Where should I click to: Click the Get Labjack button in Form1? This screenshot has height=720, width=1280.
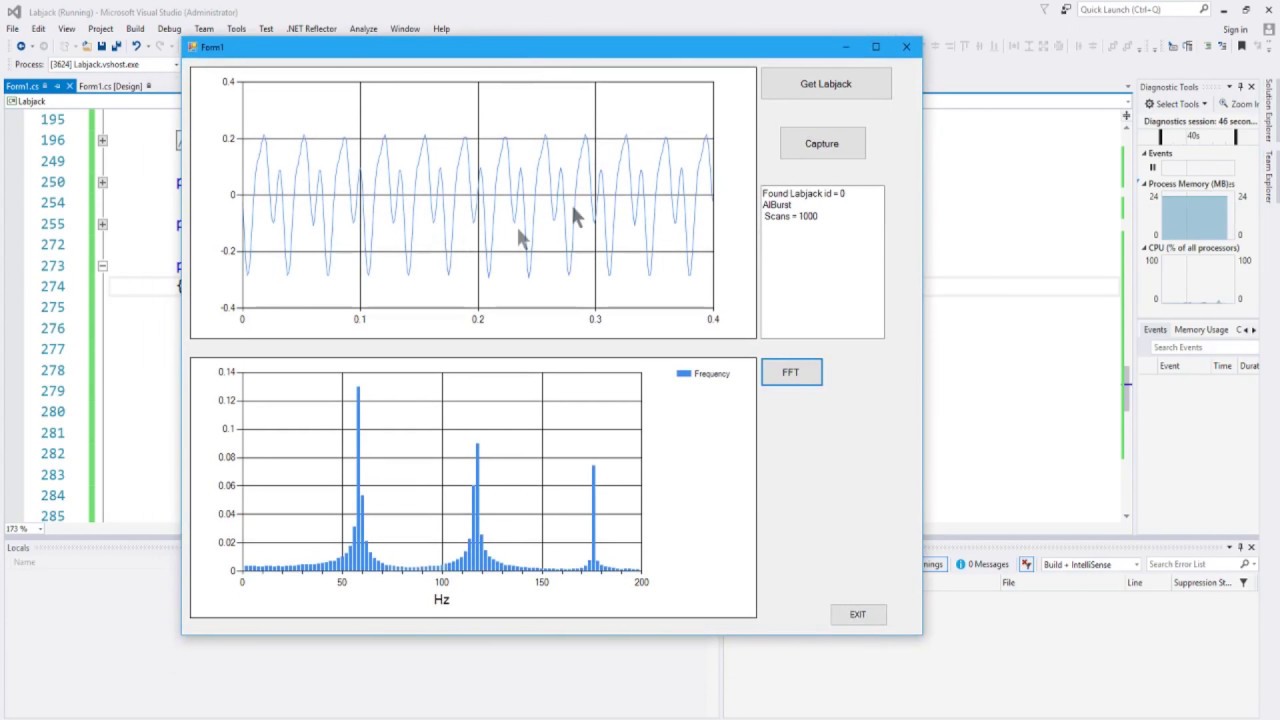826,84
